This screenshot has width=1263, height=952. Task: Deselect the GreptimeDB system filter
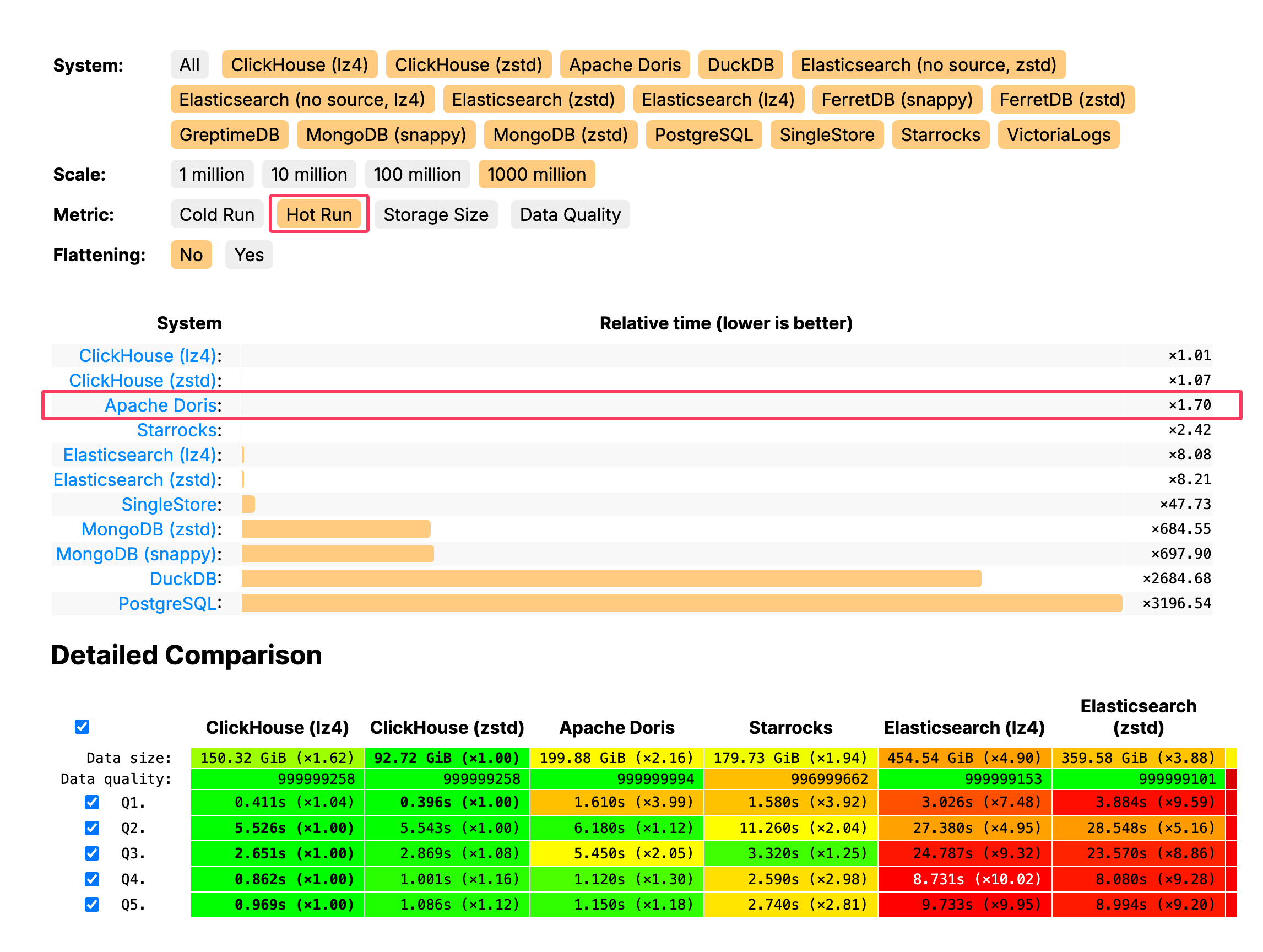229,135
